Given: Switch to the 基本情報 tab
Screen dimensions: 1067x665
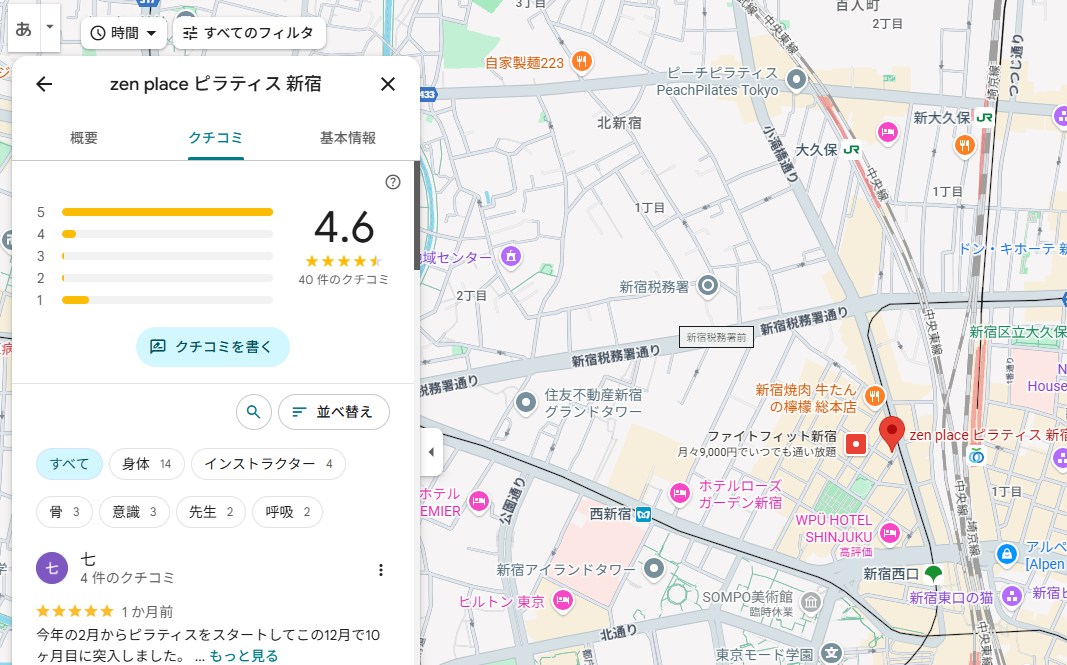Looking at the screenshot, I should coord(348,138).
